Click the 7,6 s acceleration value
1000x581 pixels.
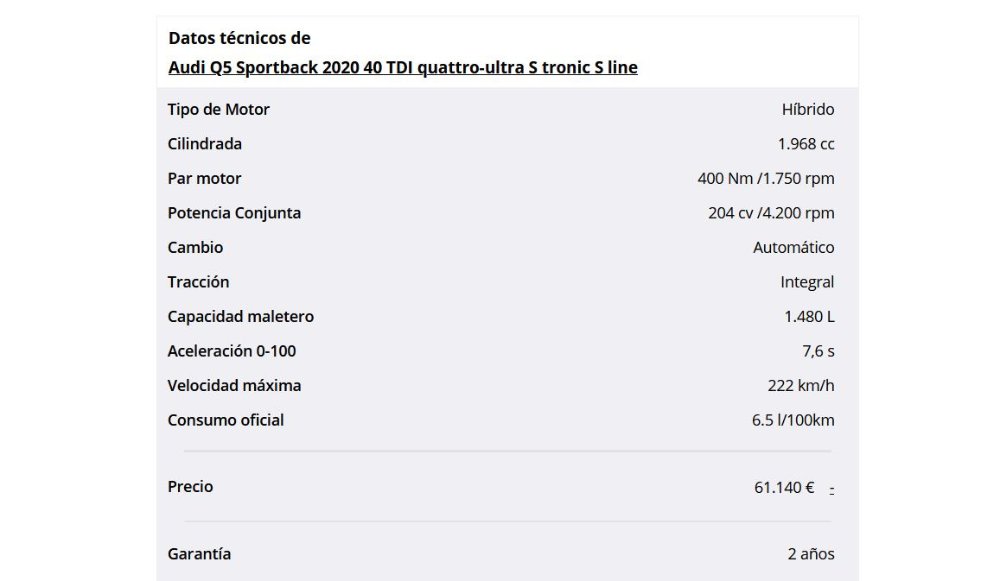pos(818,351)
